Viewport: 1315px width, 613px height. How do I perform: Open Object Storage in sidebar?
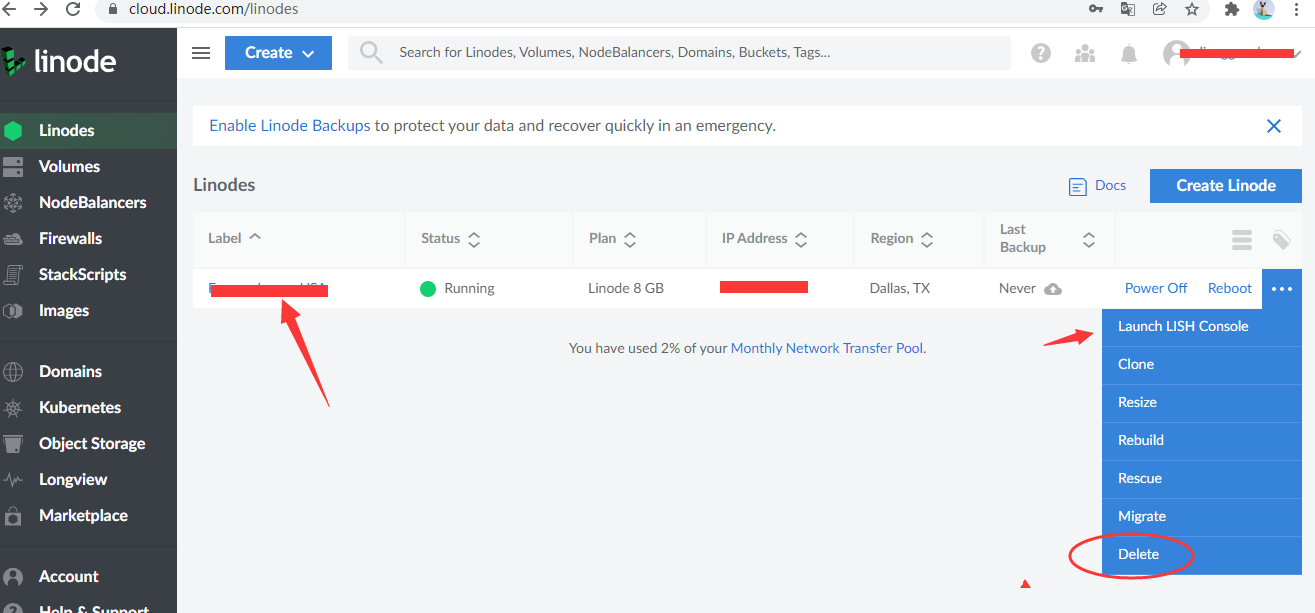(88, 443)
